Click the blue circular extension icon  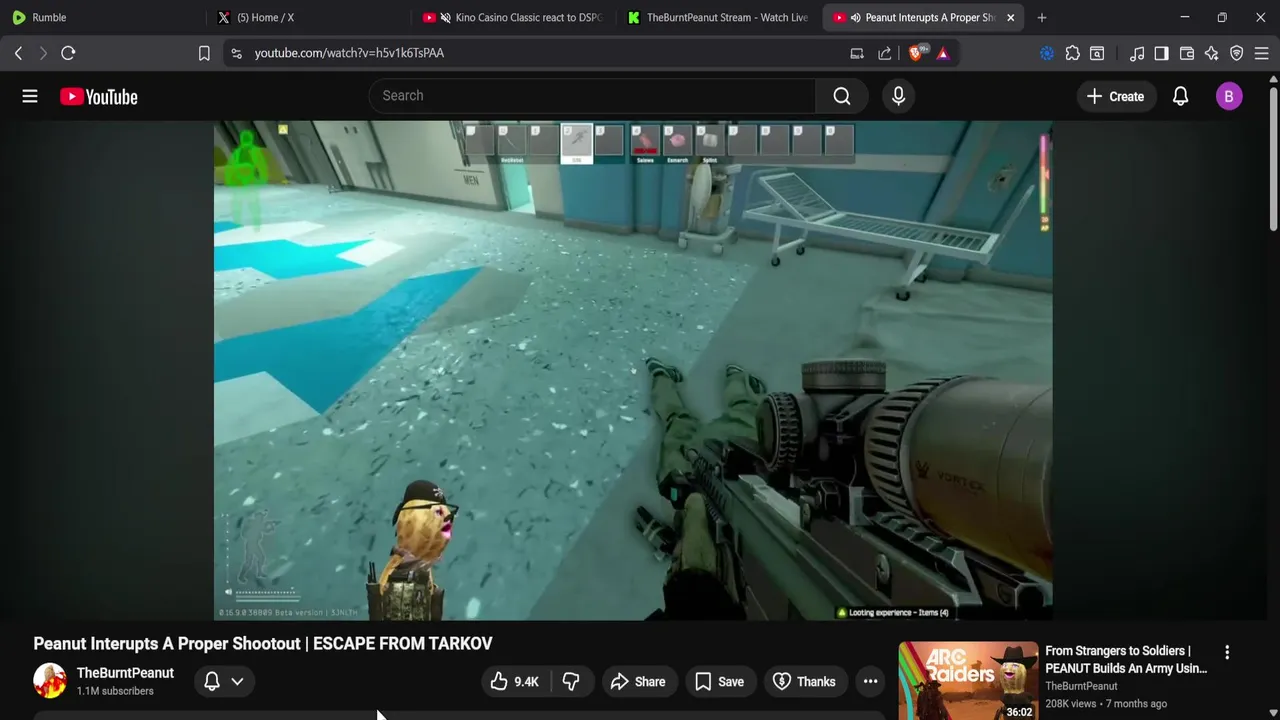pos(1047,53)
